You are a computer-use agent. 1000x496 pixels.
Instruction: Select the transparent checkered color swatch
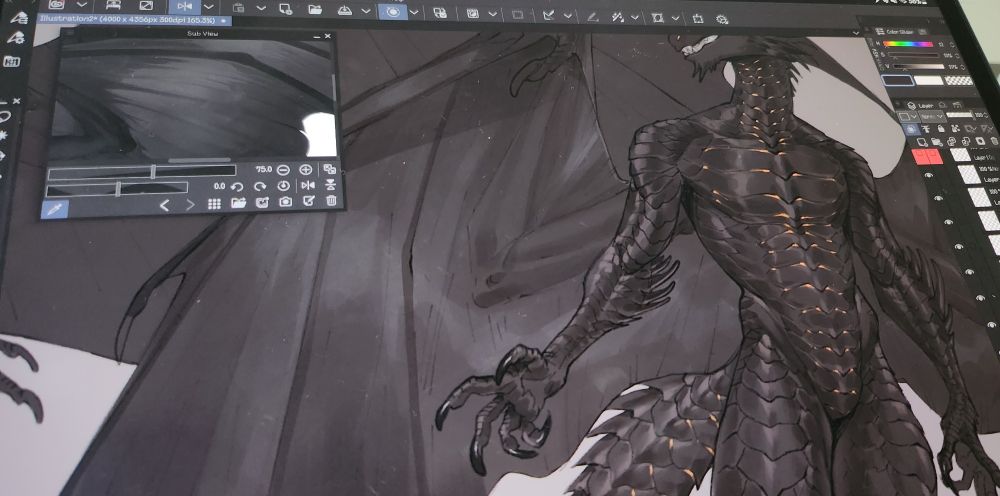coord(959,80)
